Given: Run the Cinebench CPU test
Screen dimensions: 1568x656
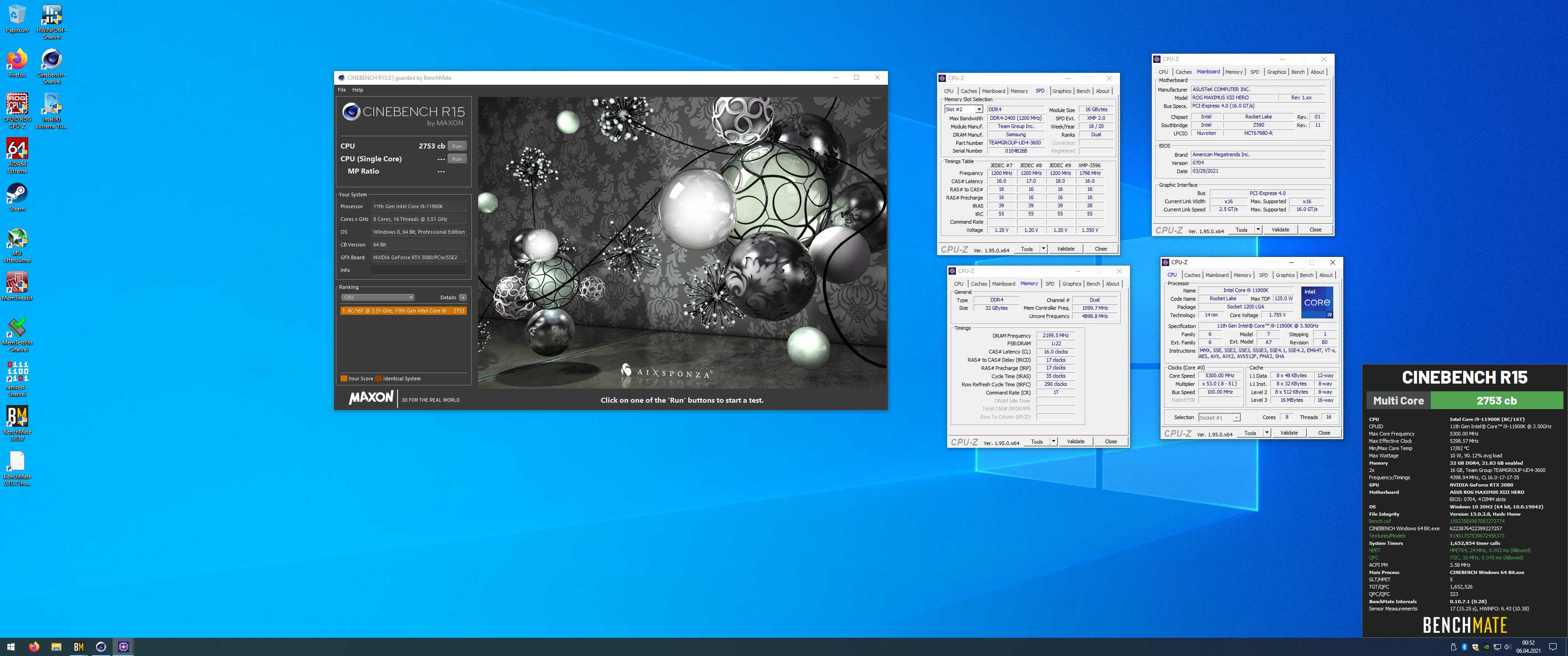Looking at the screenshot, I should point(457,146).
